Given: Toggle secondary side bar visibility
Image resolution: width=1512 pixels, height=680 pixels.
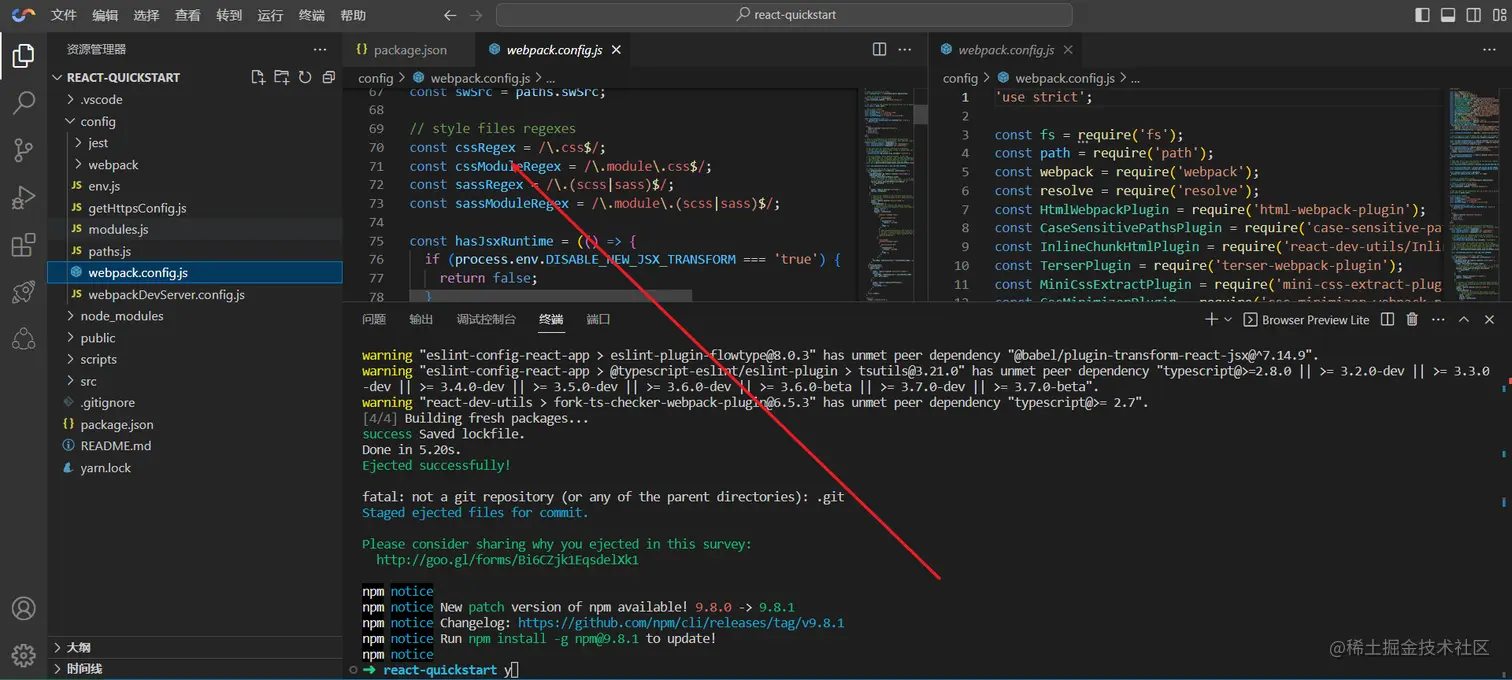Looking at the screenshot, I should [1473, 15].
